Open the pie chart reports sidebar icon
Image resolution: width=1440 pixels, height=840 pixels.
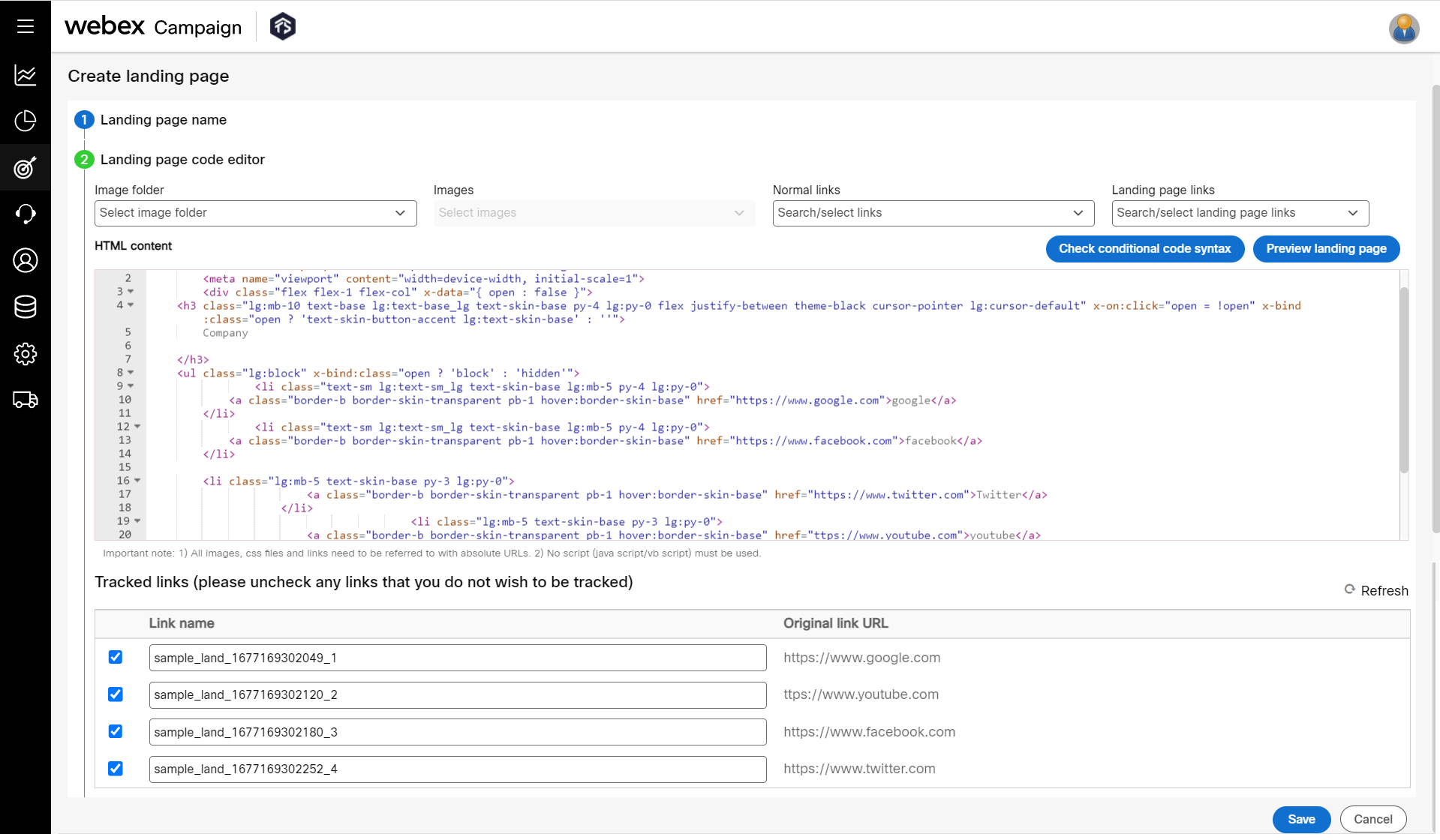click(x=26, y=121)
